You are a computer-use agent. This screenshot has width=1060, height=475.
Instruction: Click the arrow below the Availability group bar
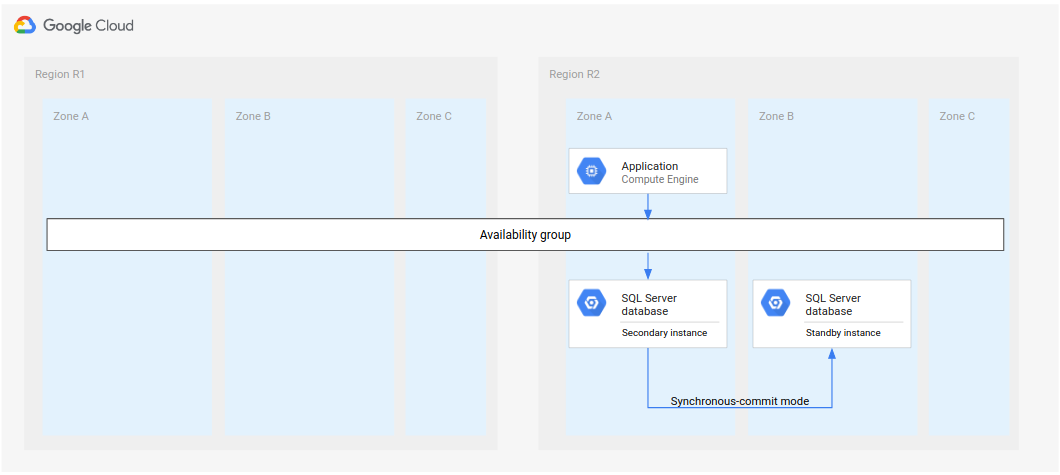(x=648, y=266)
